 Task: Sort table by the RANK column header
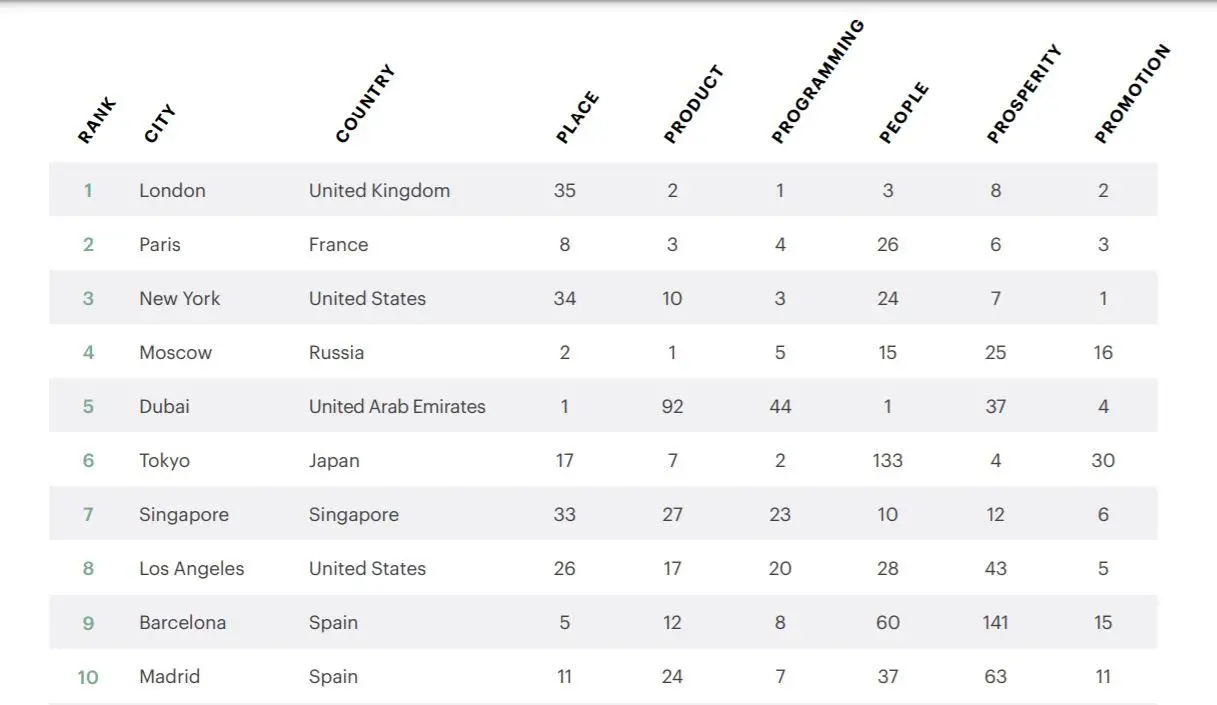point(97,121)
